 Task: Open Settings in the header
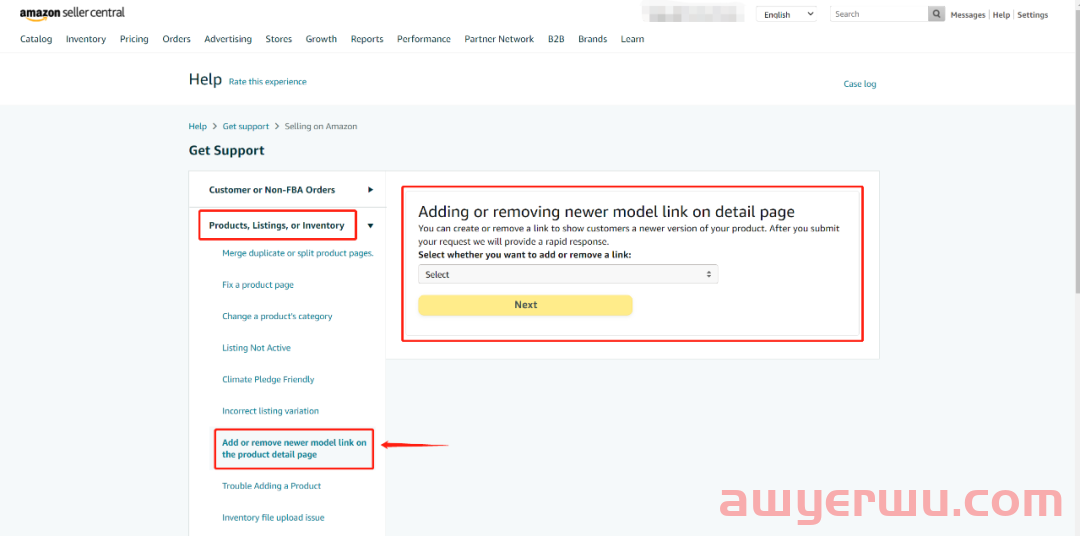click(1032, 15)
